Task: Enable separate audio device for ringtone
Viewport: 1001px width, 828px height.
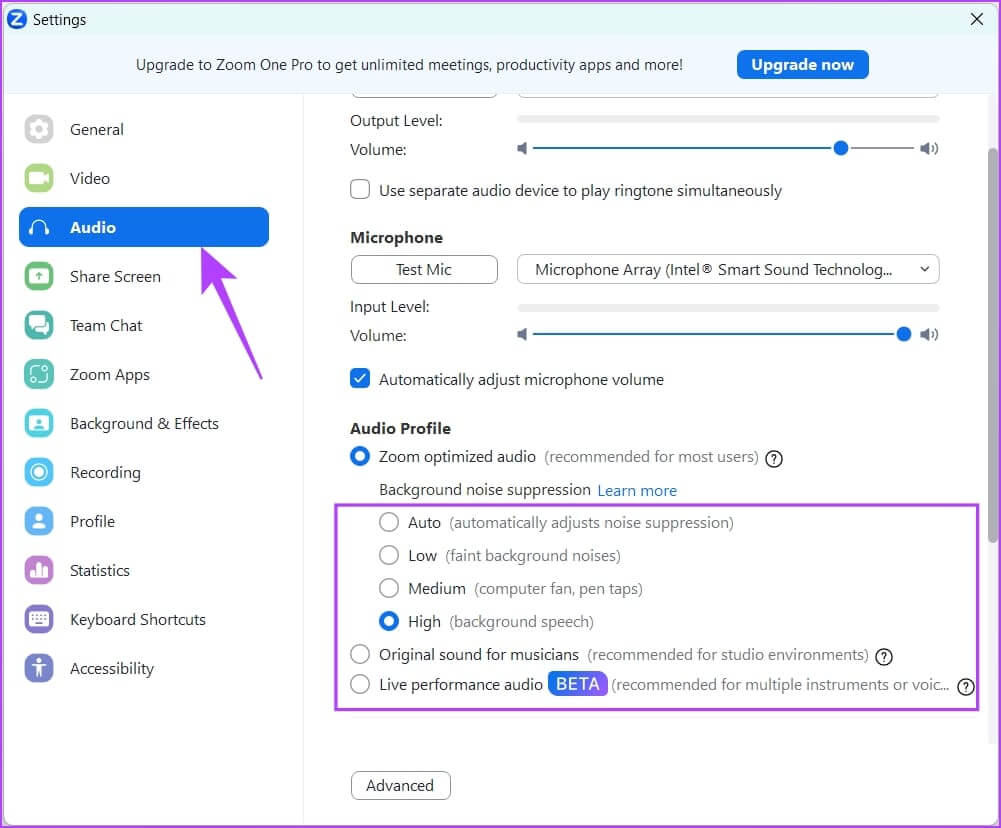Action: (360, 190)
